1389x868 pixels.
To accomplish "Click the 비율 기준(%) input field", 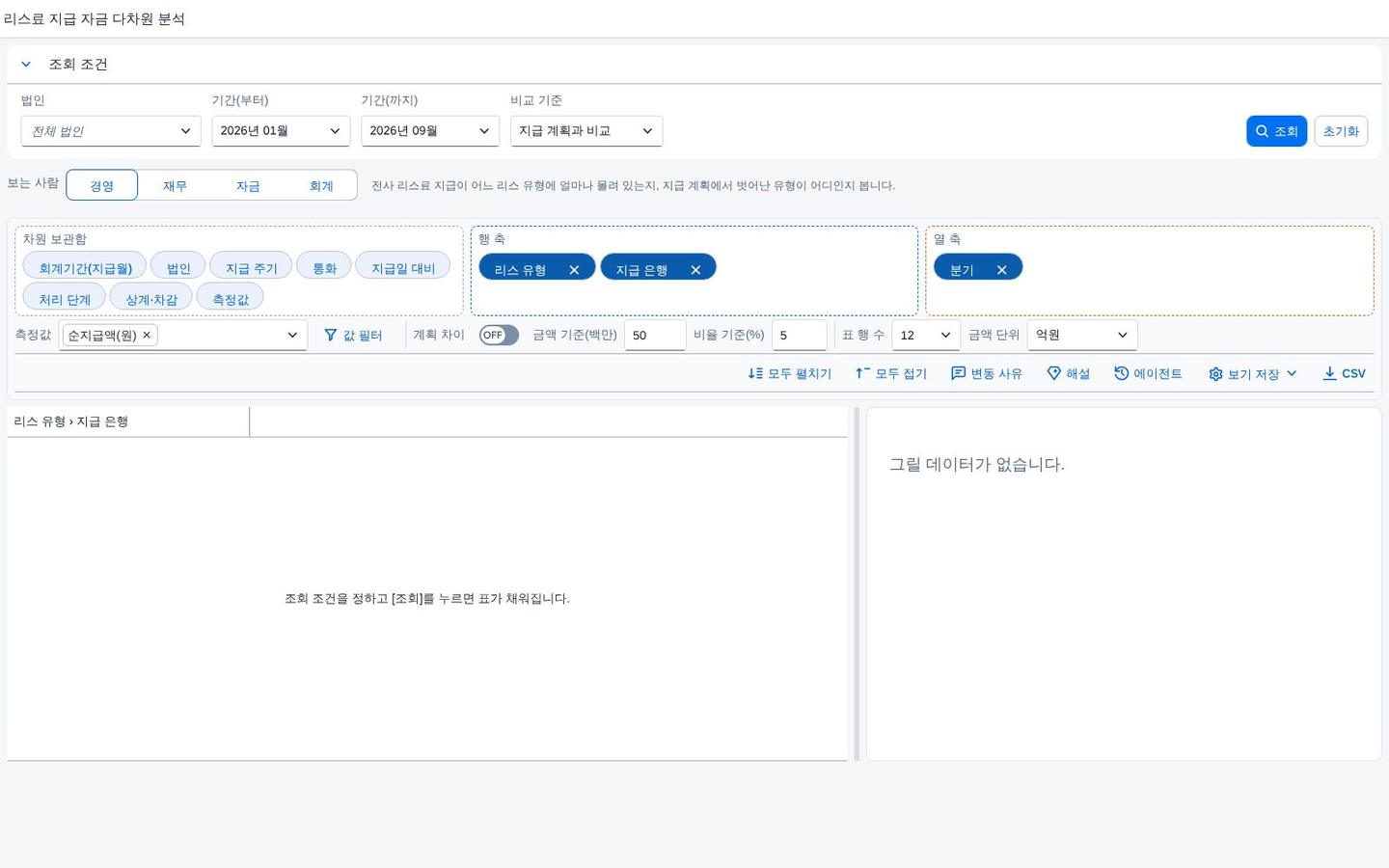I will pyautogui.click(x=800, y=335).
